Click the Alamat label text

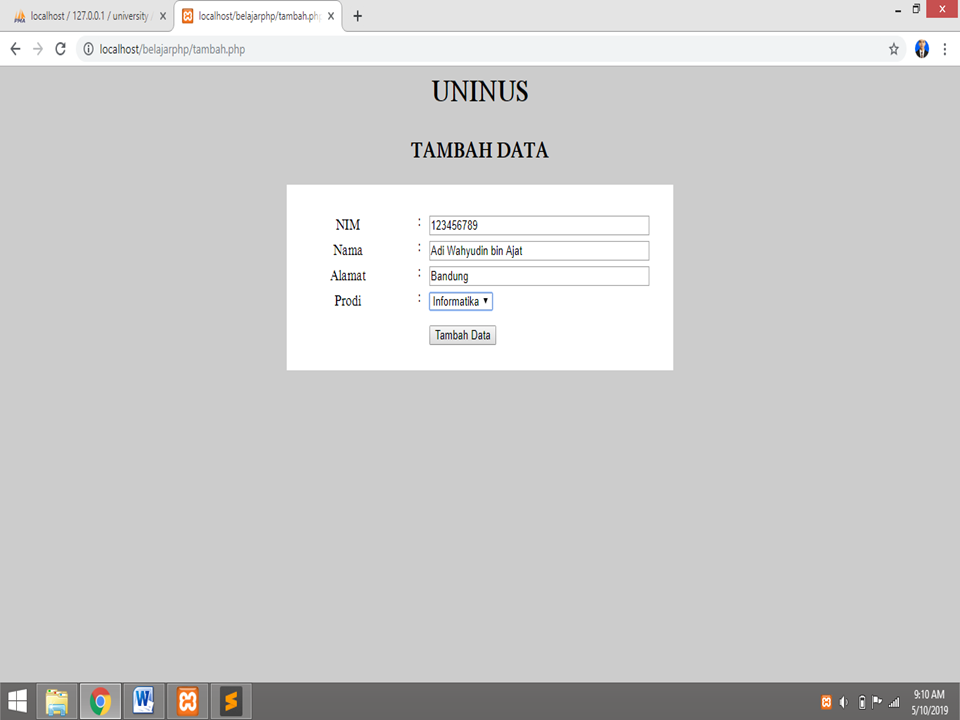click(348, 276)
